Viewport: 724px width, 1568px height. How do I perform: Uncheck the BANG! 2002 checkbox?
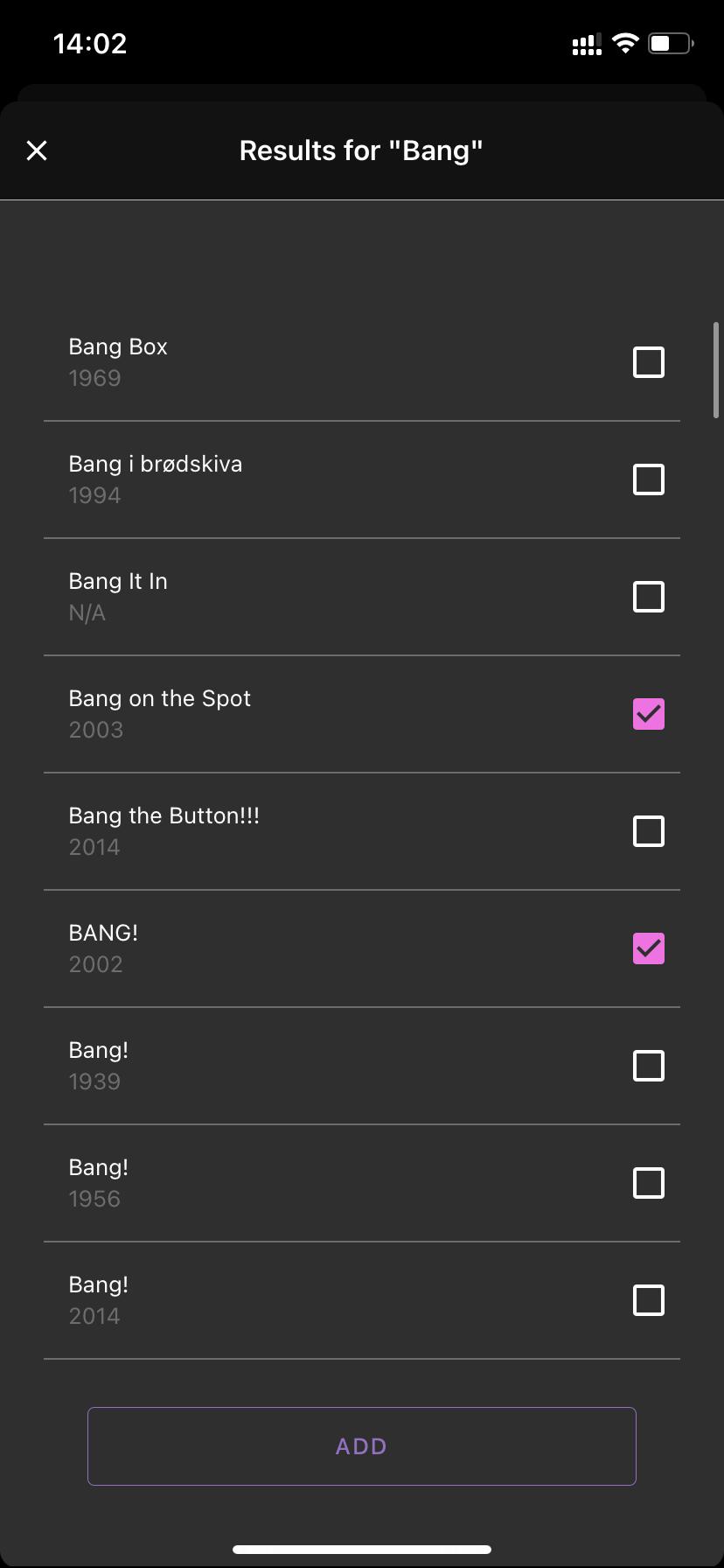click(x=648, y=948)
